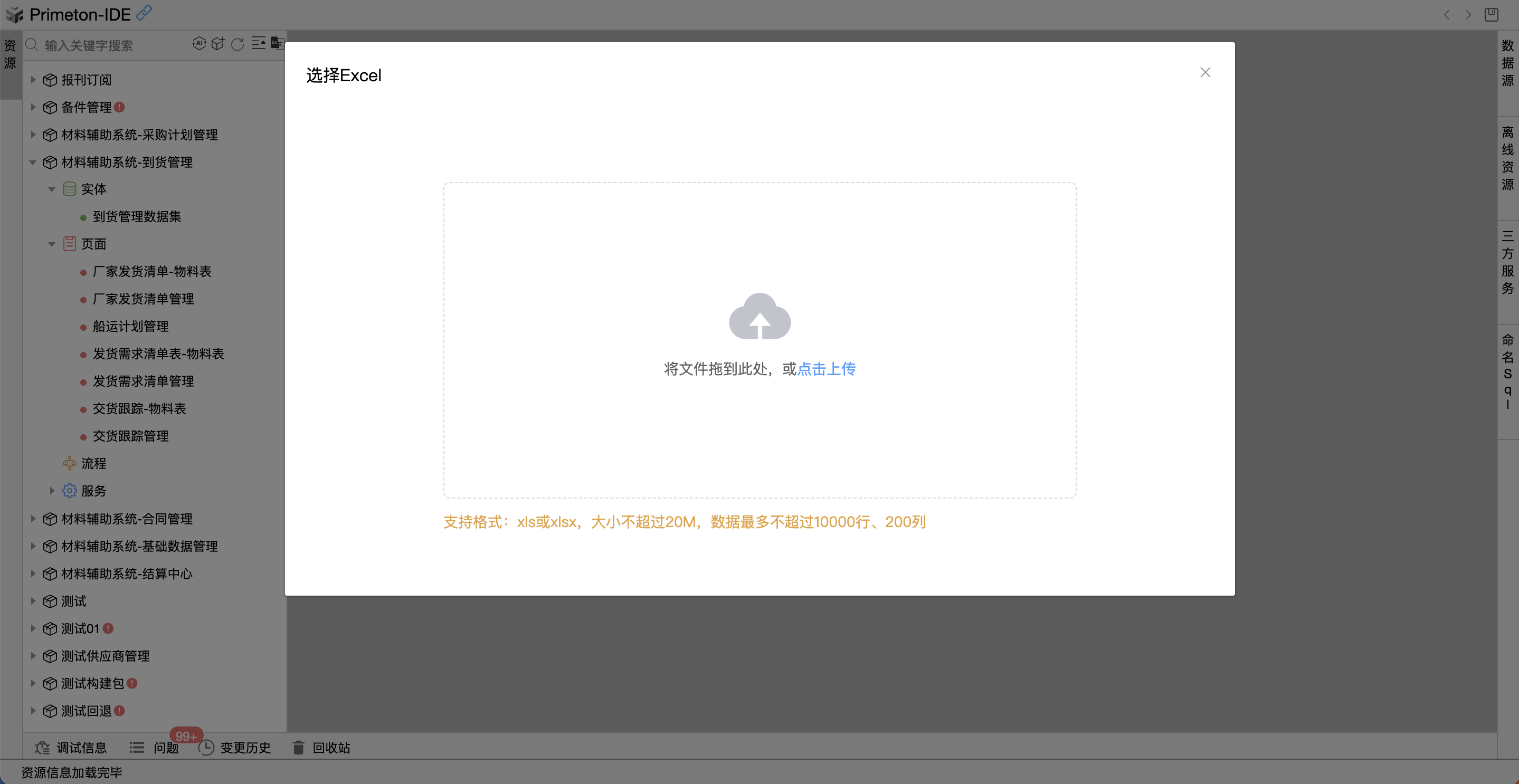This screenshot has width=1519, height=784.
Task: Click the link icon beside Primeton-IDE title
Action: [x=145, y=13]
